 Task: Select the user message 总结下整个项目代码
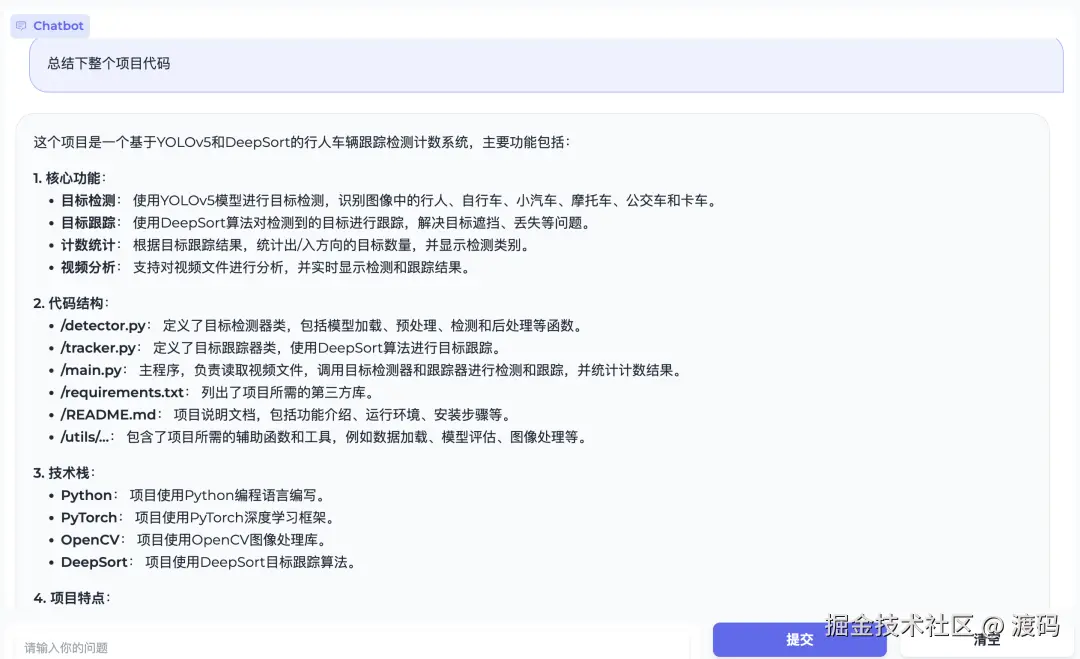(108, 63)
